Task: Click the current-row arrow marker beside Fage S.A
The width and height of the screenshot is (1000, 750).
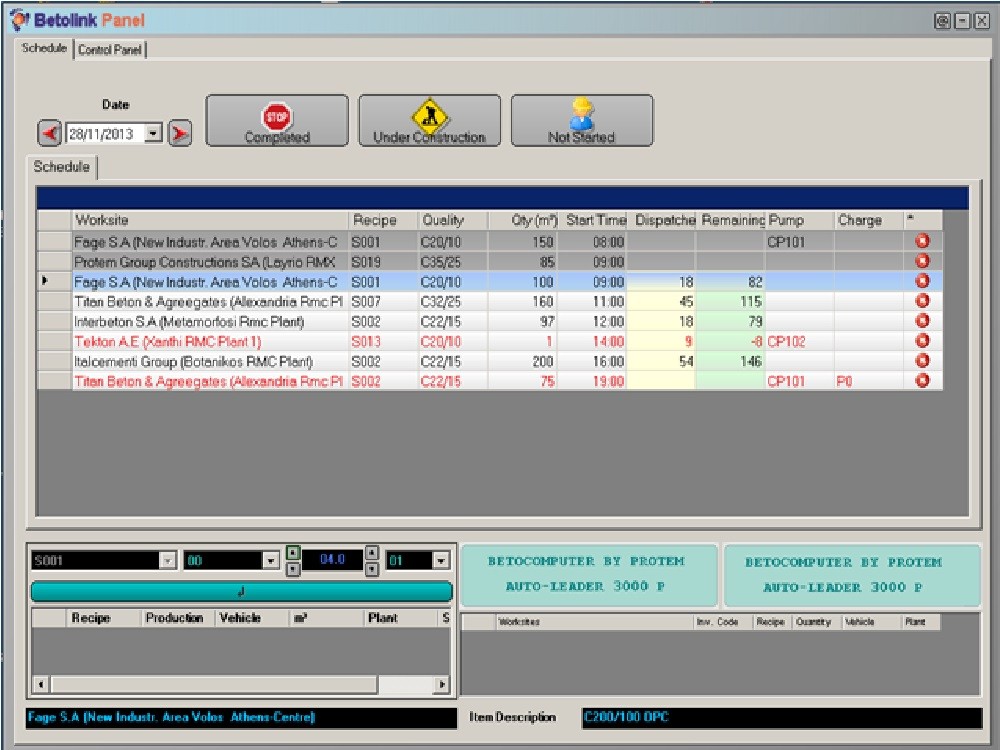Action: [45, 281]
